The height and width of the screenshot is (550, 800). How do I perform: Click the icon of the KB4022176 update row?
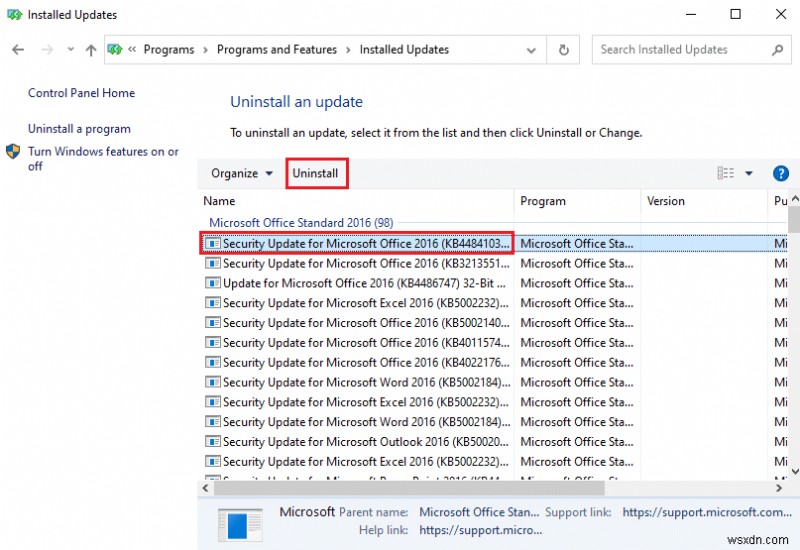213,363
